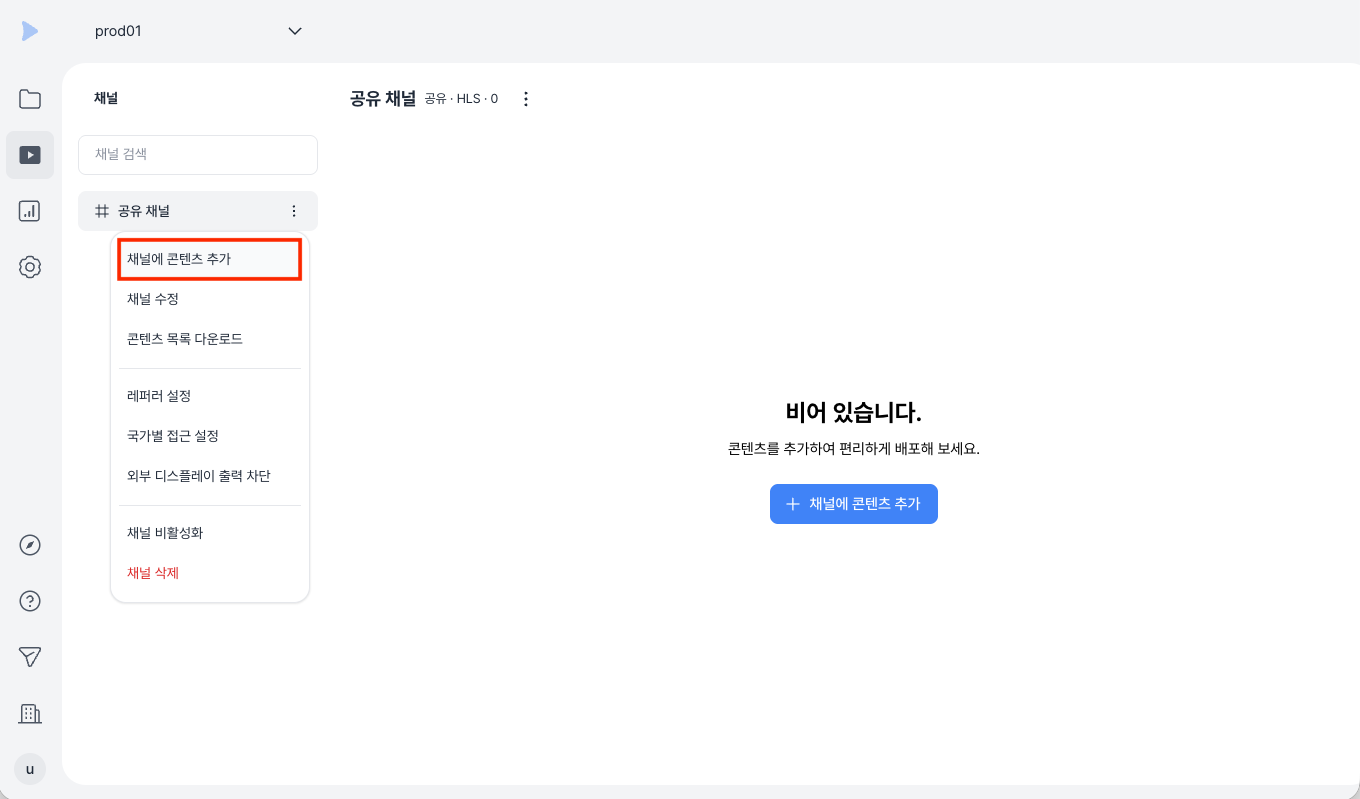1360x799 pixels.
Task: Open the building organization icon
Action: tap(30, 713)
